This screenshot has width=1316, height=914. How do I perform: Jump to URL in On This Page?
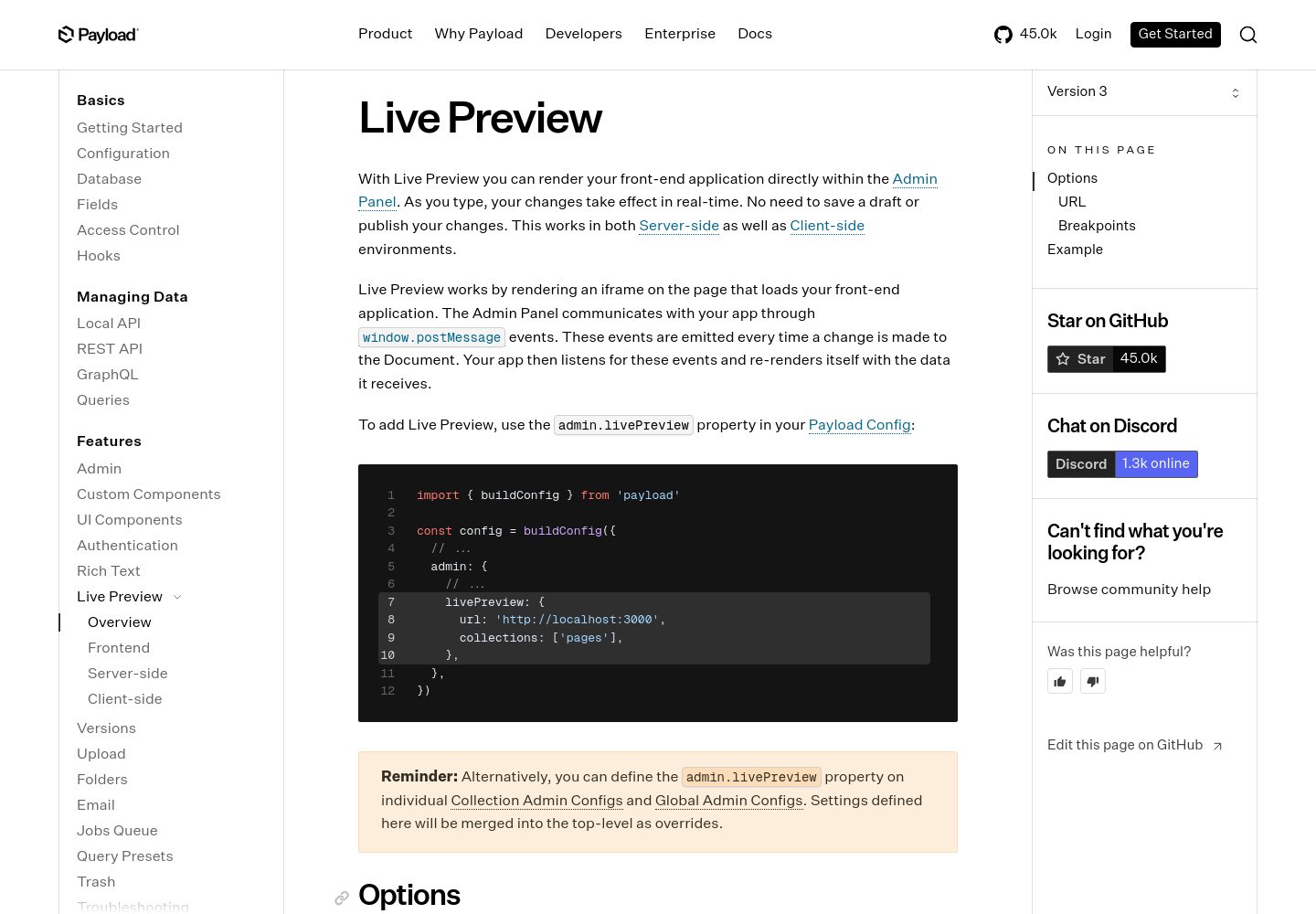(1072, 202)
